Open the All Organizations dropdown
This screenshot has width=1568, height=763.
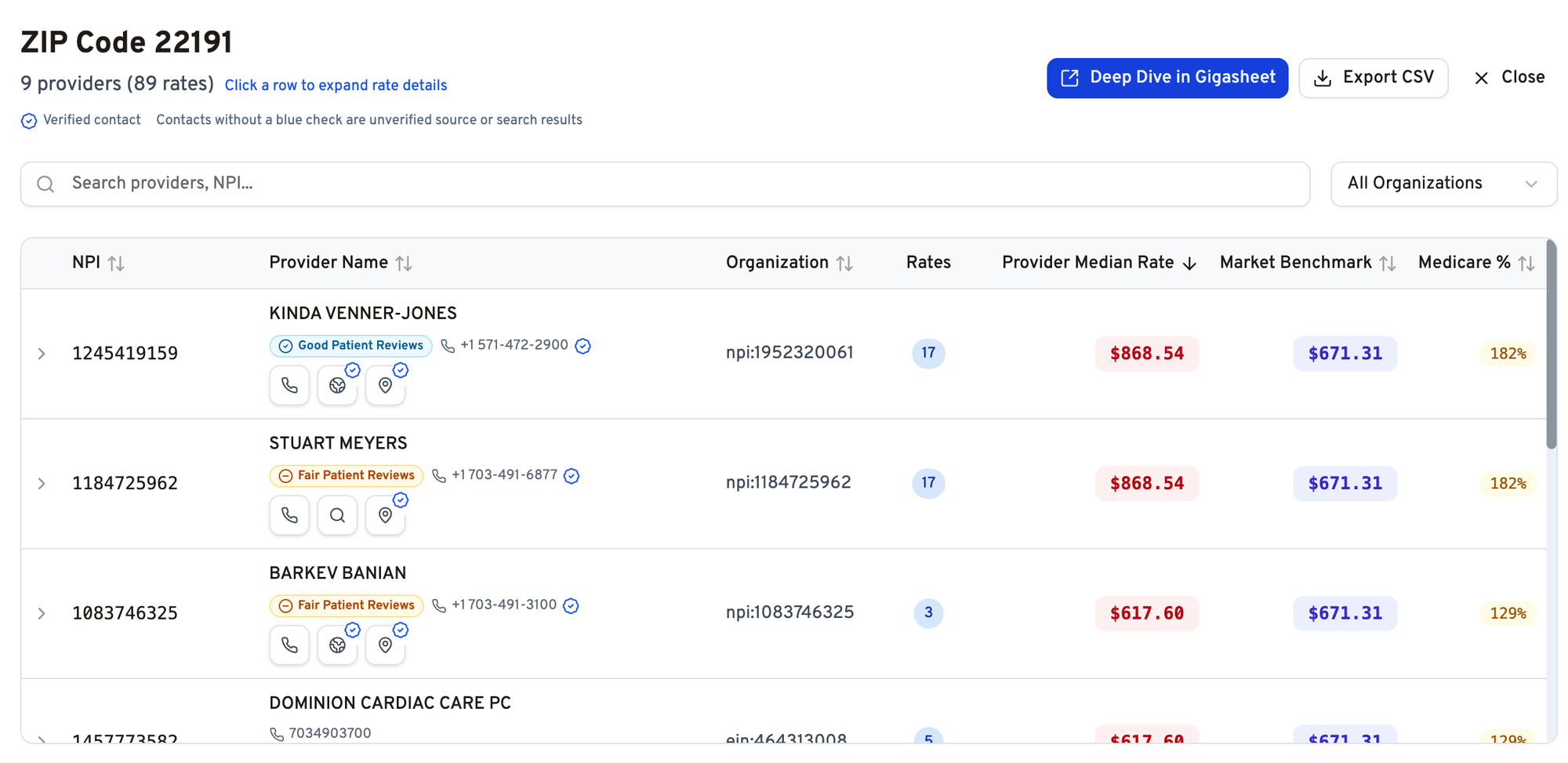(1443, 184)
